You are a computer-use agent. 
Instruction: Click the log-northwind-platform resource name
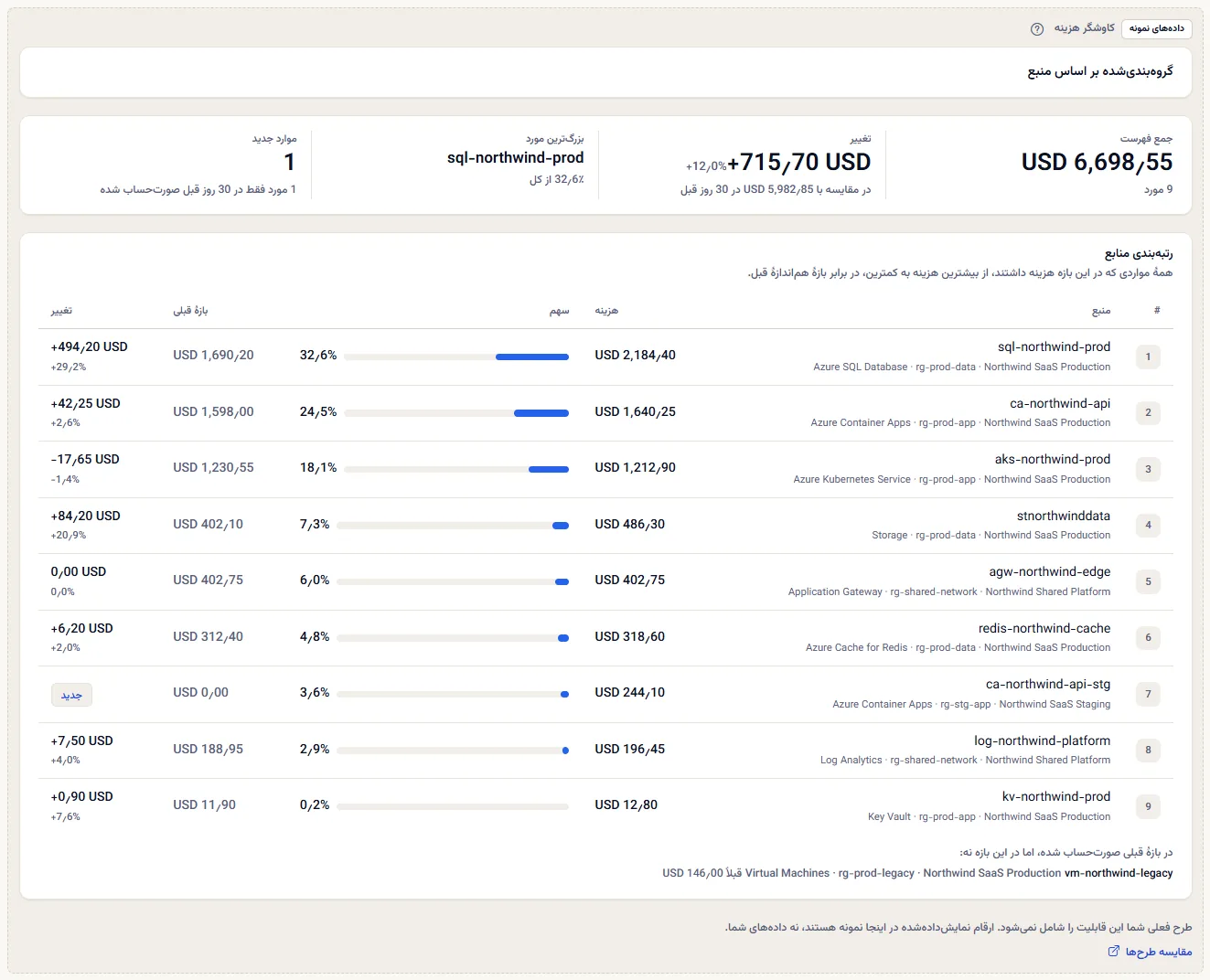[1043, 740]
